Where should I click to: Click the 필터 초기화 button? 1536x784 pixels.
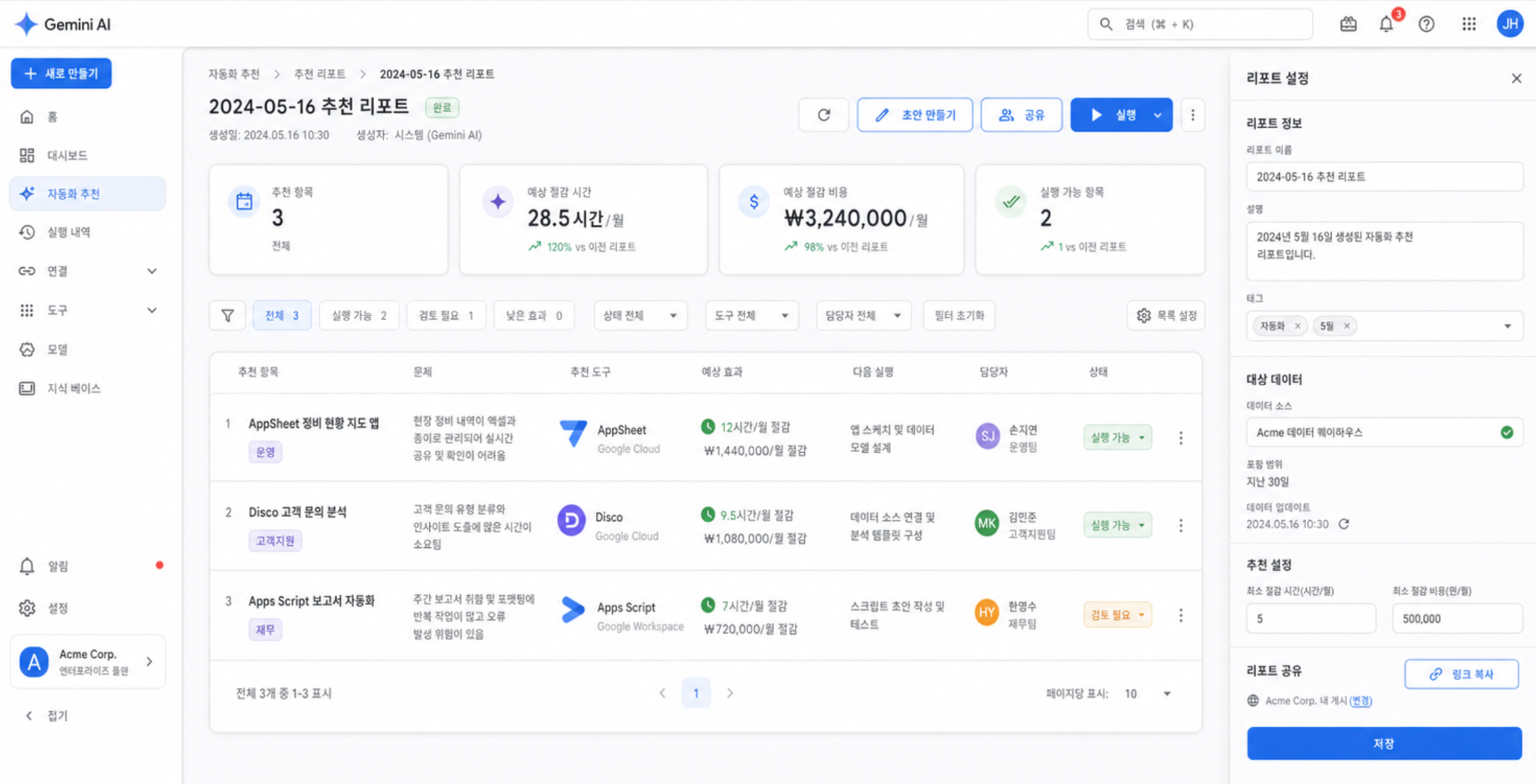tap(959, 315)
